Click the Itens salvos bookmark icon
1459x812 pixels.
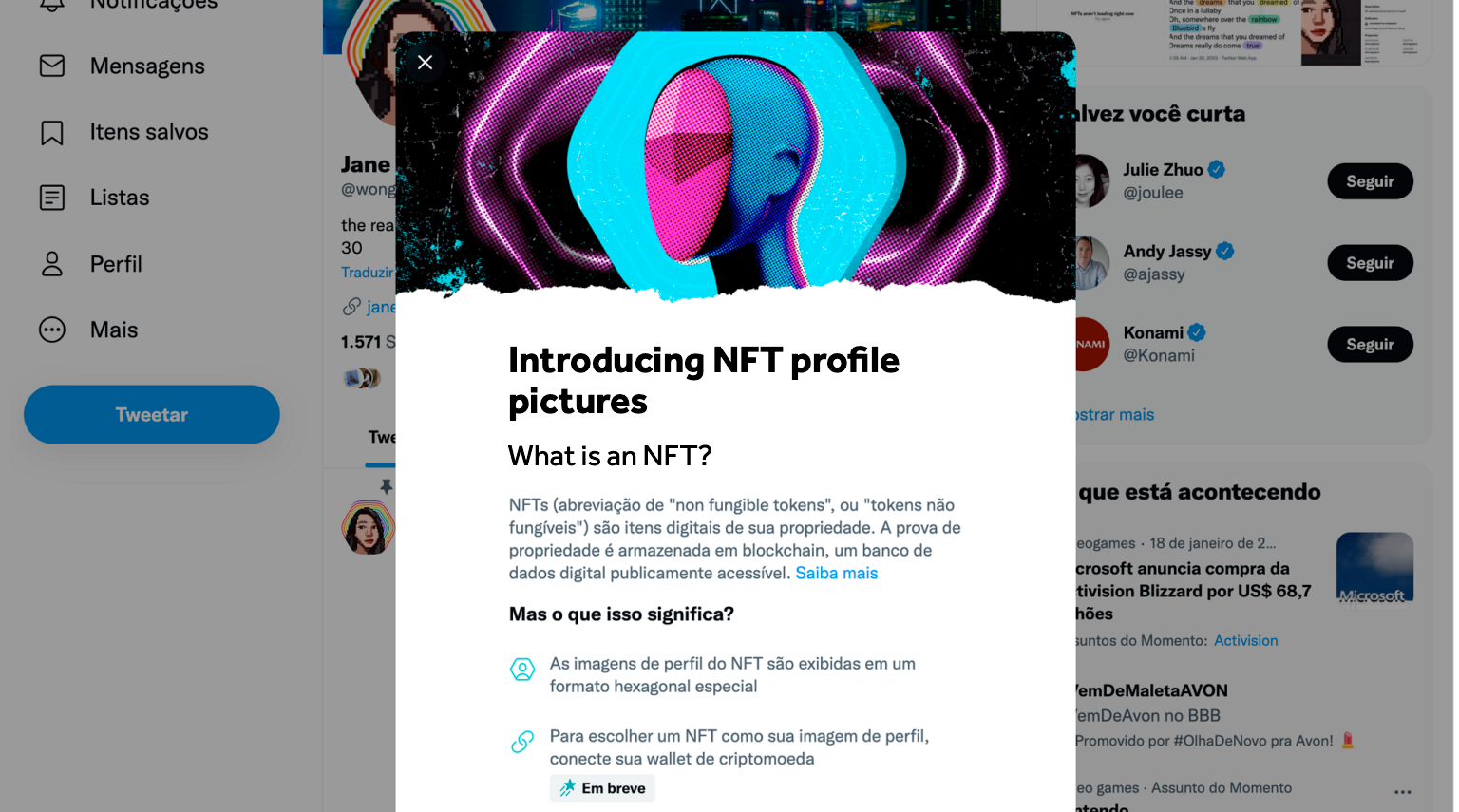pyautogui.click(x=52, y=132)
